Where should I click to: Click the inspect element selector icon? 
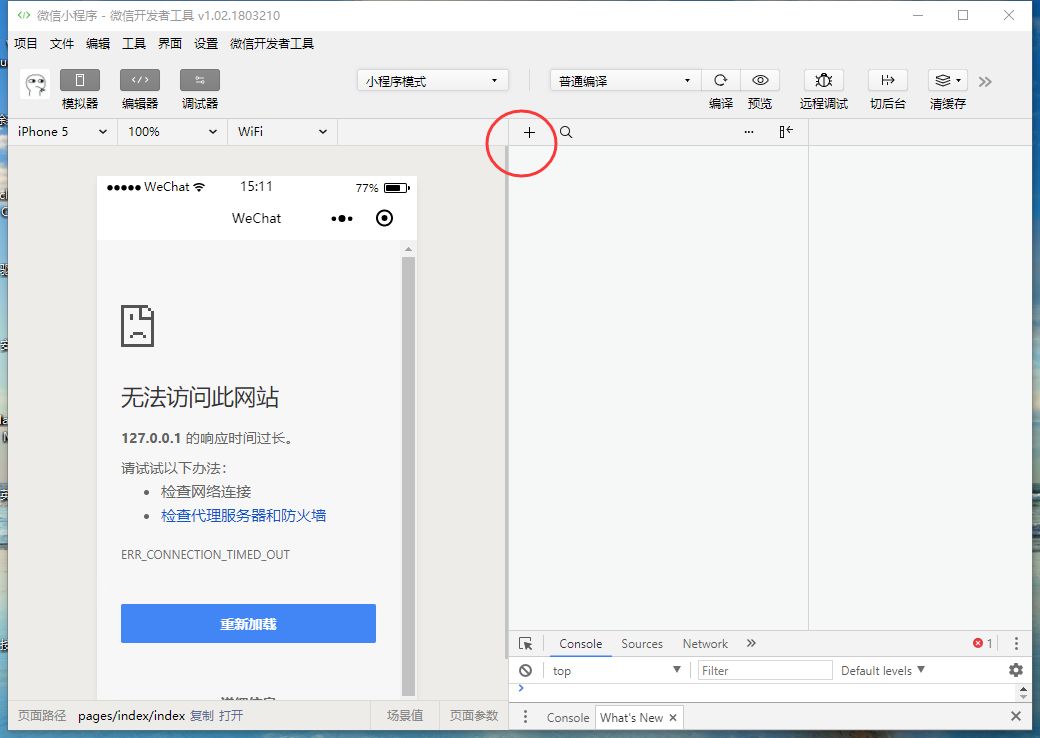(x=526, y=644)
